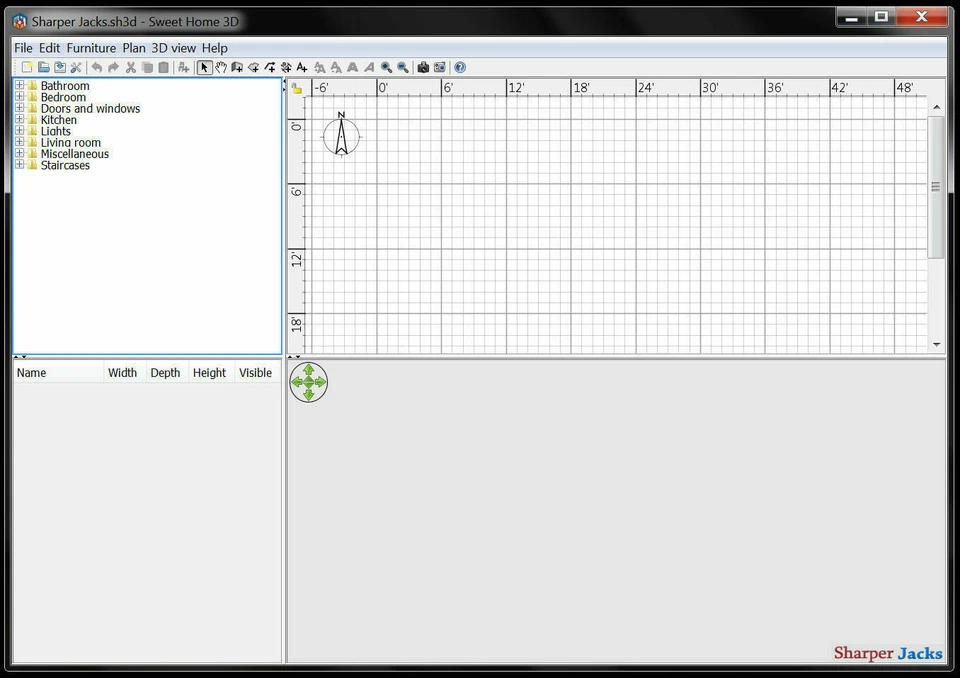Select the Create walls tool
The image size is (960, 678).
pos(238,67)
